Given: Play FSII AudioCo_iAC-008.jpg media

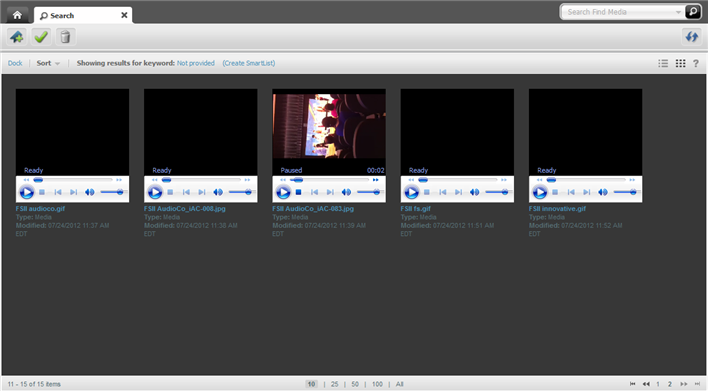Looking at the screenshot, I should (x=155, y=192).
